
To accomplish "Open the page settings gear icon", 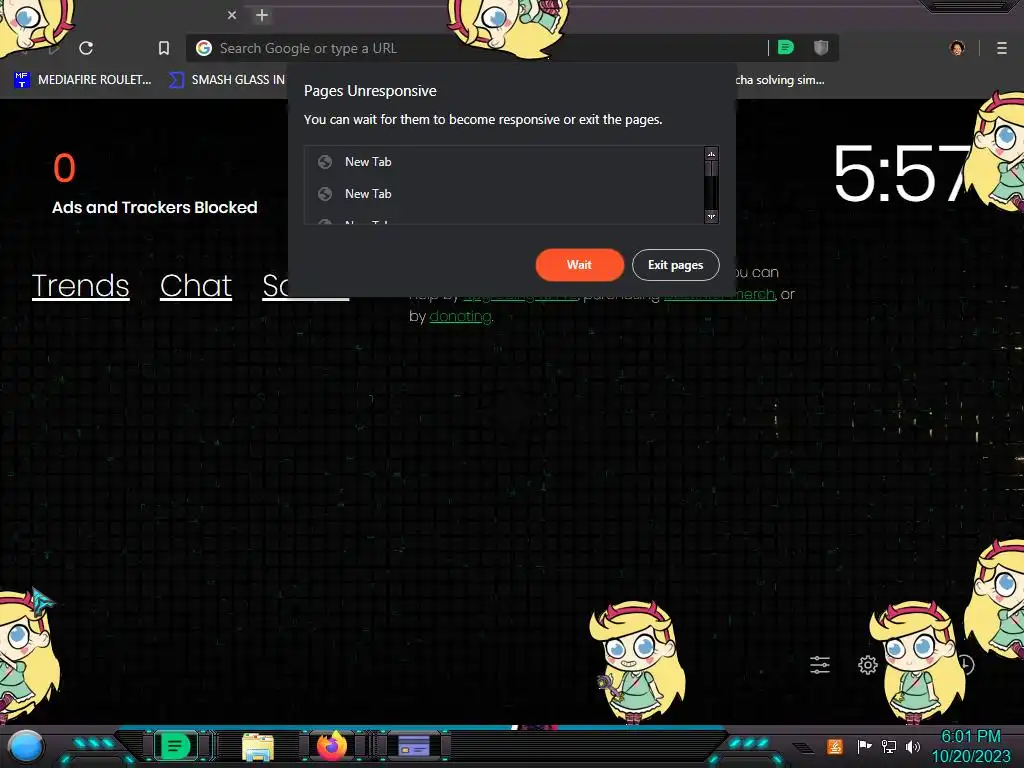I will click(867, 665).
